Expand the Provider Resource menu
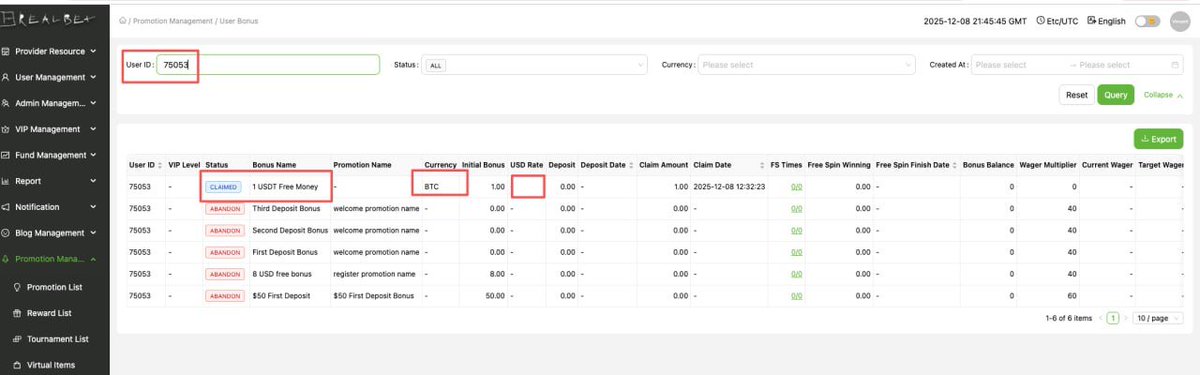1200x375 pixels. [93, 50]
